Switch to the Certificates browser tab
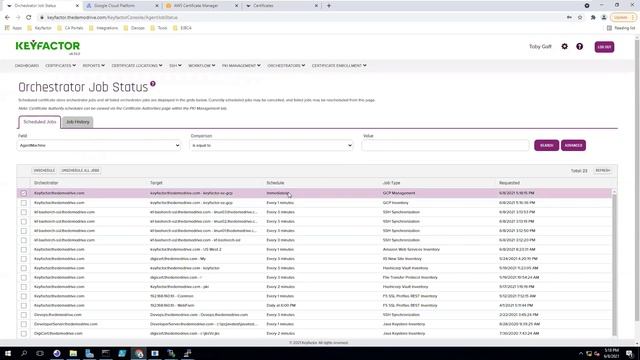The height and width of the screenshot is (360, 640). click(x=281, y=6)
